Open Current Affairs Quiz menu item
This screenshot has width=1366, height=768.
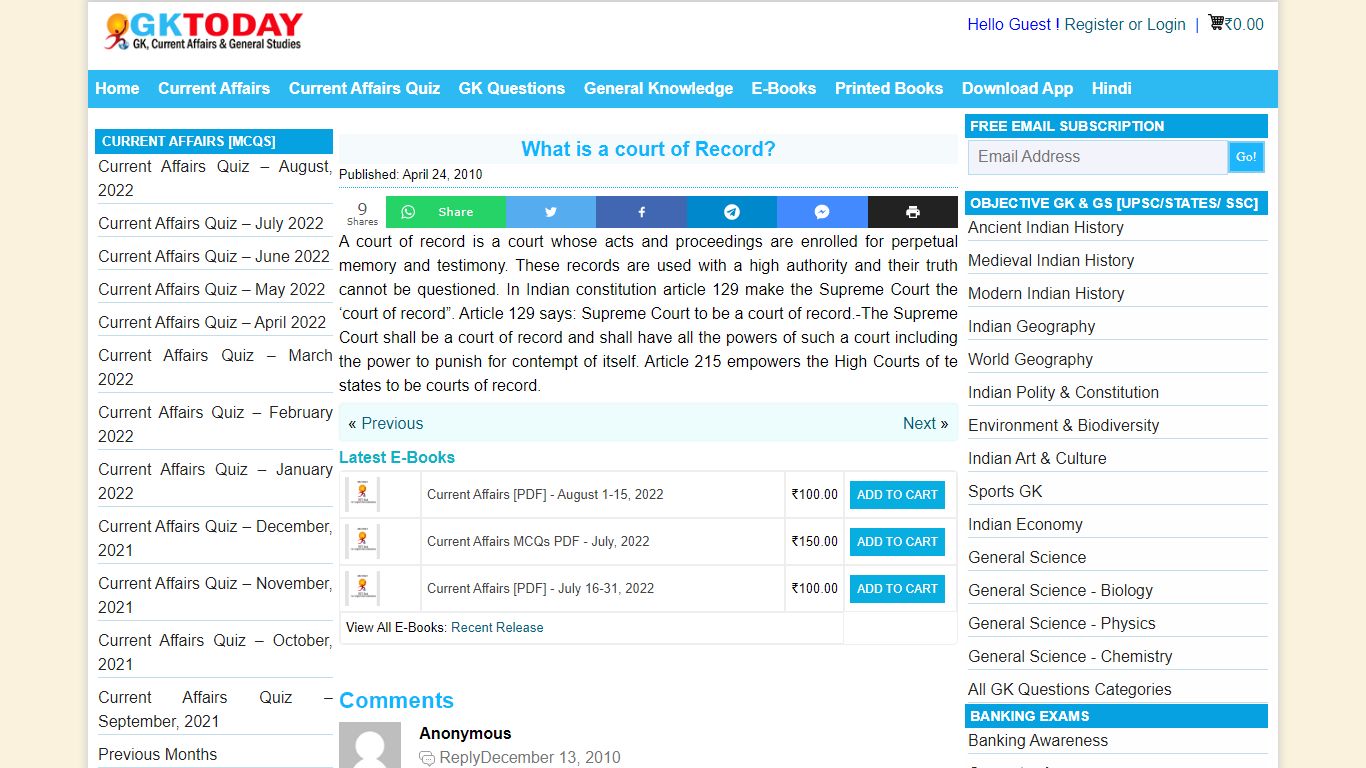pyautogui.click(x=364, y=88)
